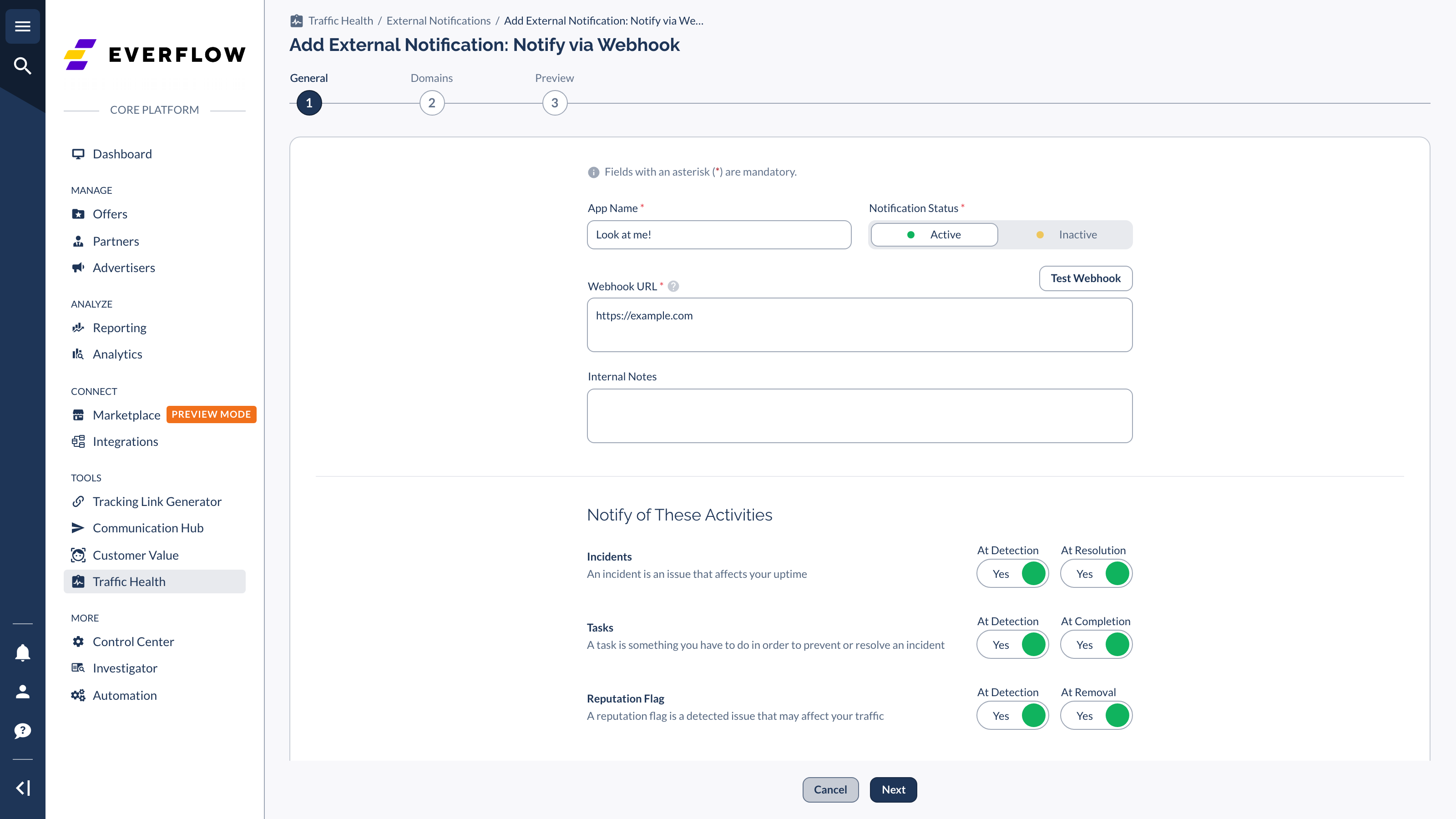Click the Customer Value face icon

(78, 556)
